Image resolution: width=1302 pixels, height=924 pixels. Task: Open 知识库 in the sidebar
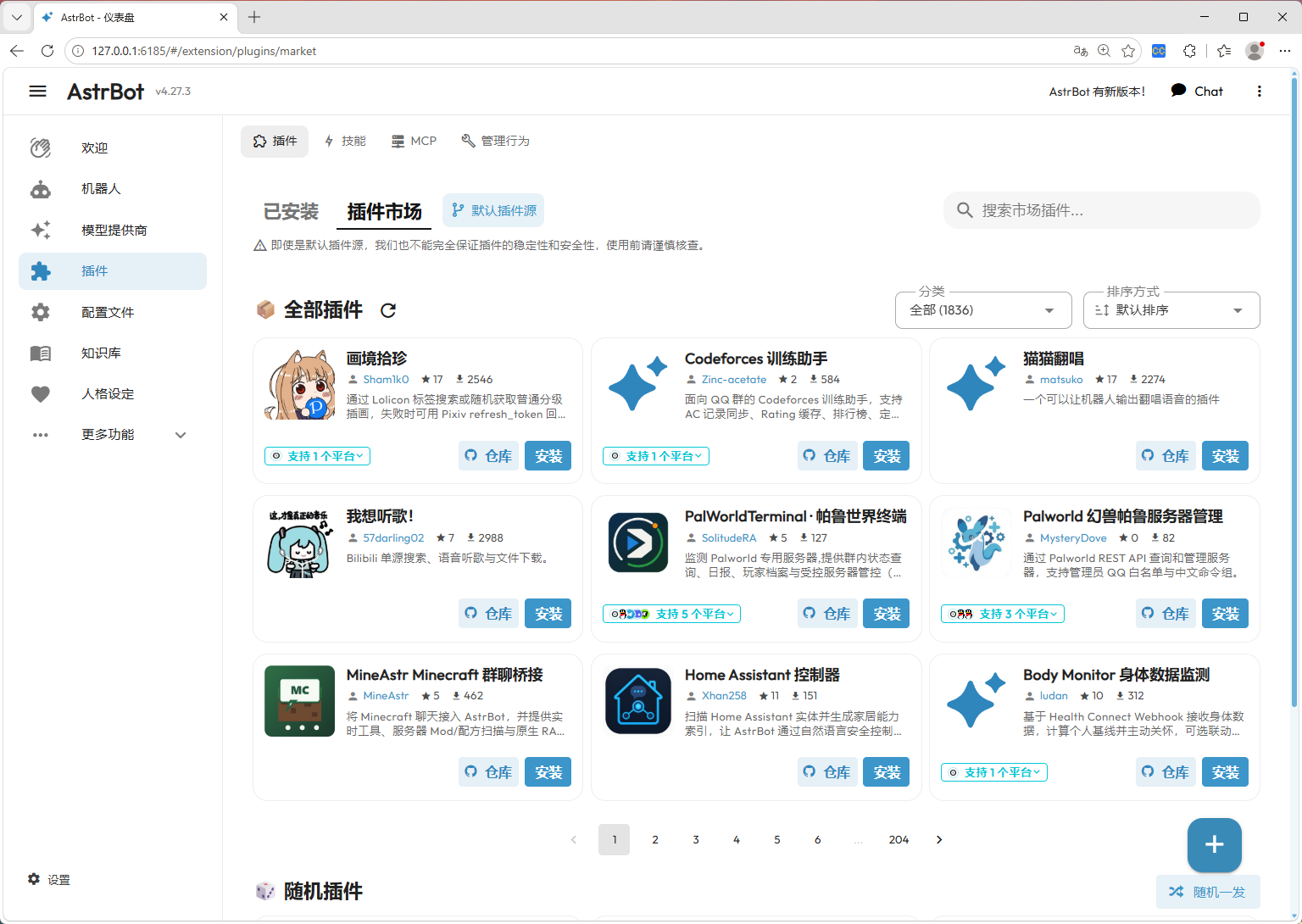click(113, 353)
